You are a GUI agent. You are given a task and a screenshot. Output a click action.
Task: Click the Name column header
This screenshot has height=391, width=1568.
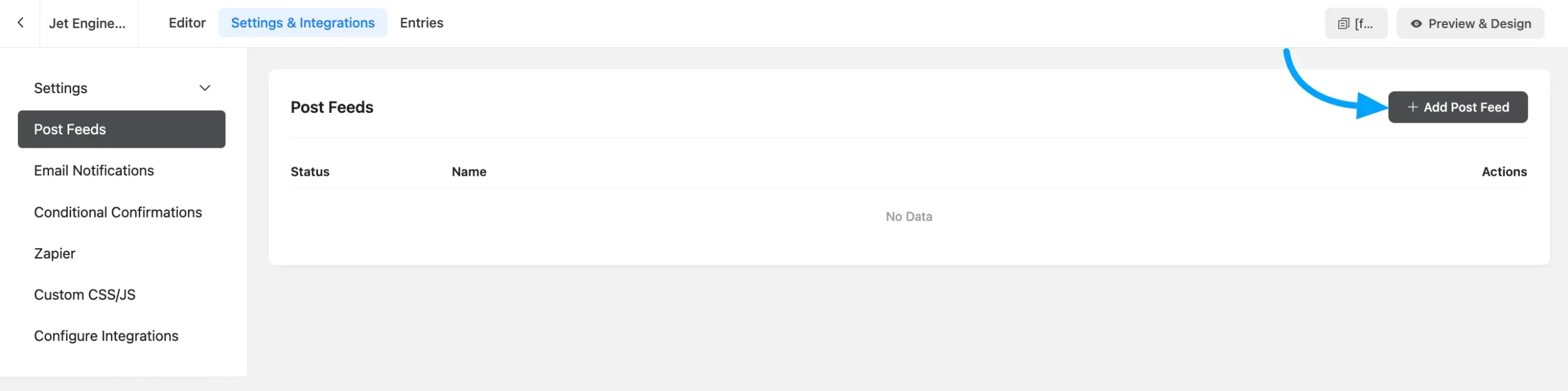click(x=469, y=172)
